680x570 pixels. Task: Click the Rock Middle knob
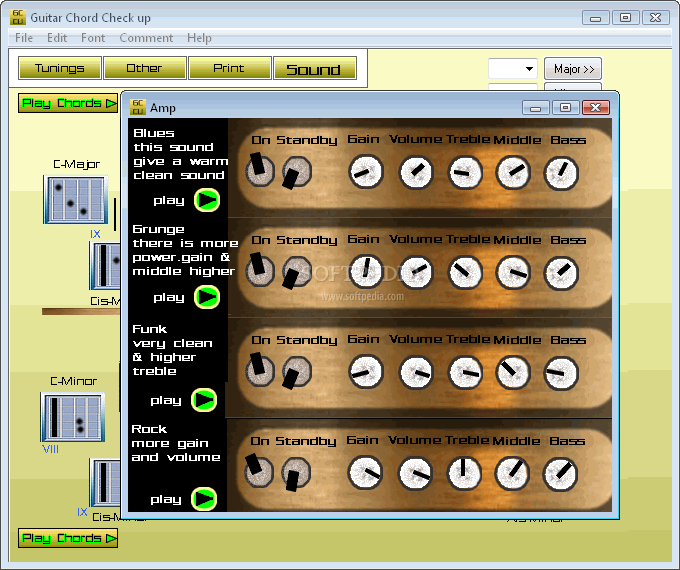[x=512, y=474]
